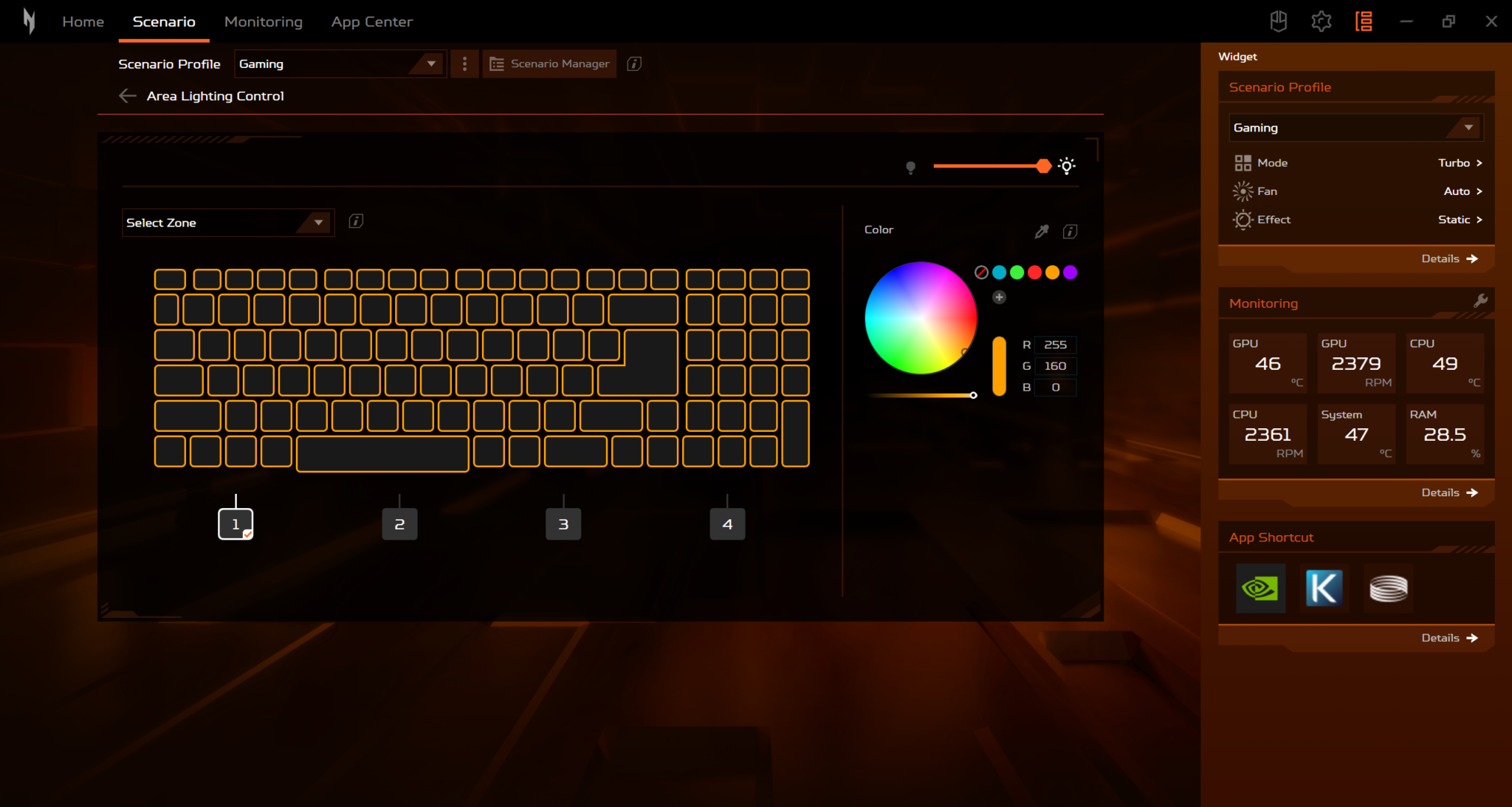Expand the widget Gaming profile dropdown
The height and width of the screenshot is (807, 1512).
pyautogui.click(x=1356, y=128)
